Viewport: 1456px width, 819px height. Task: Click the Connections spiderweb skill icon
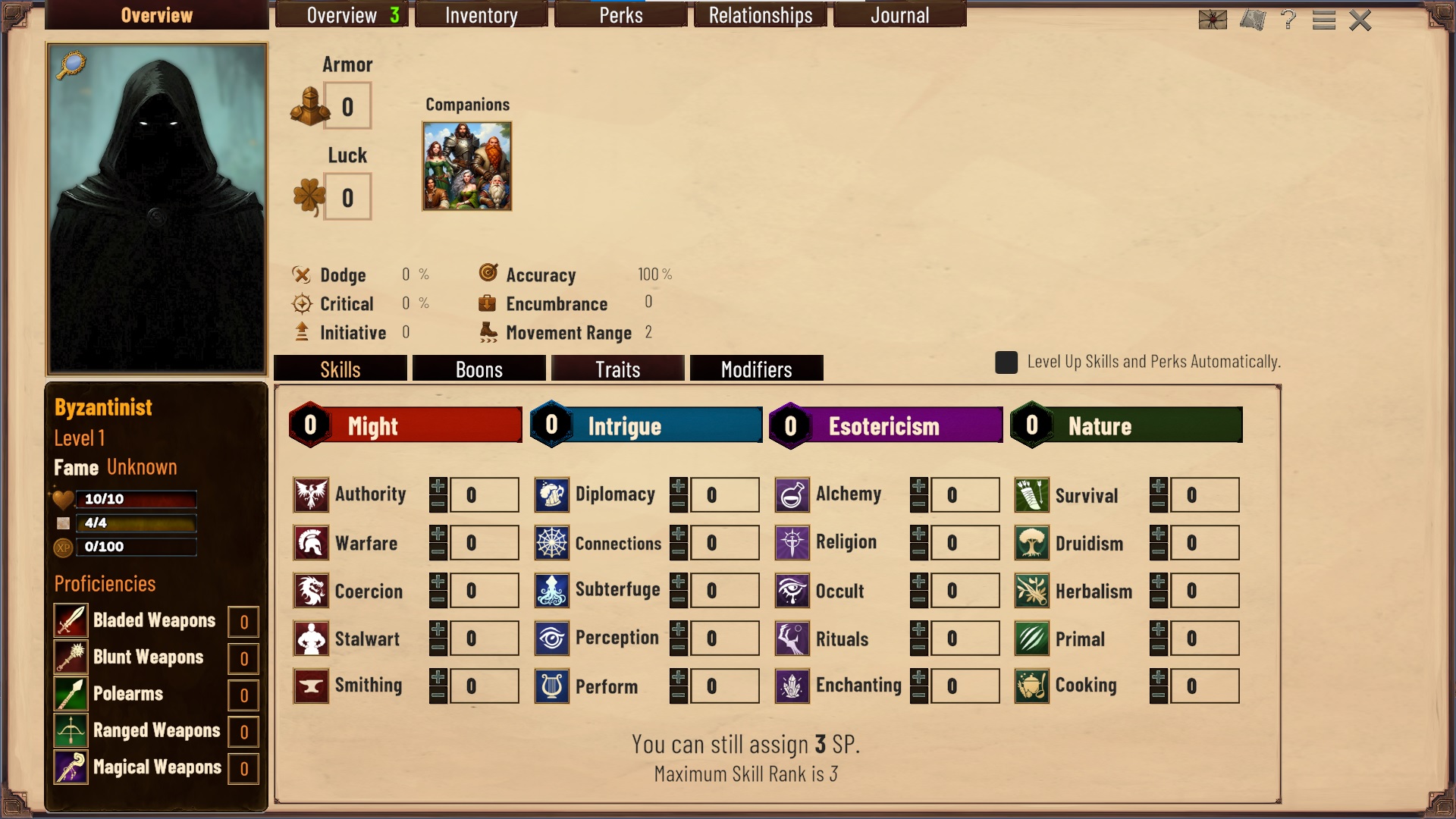coord(551,543)
